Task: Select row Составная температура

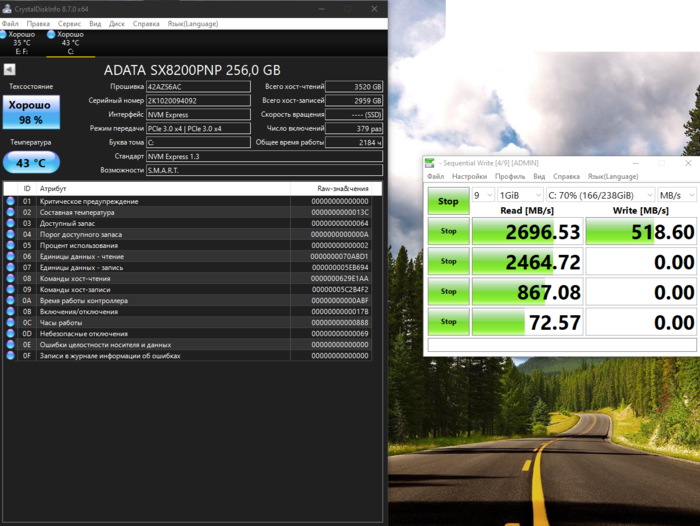Action: tap(187, 213)
